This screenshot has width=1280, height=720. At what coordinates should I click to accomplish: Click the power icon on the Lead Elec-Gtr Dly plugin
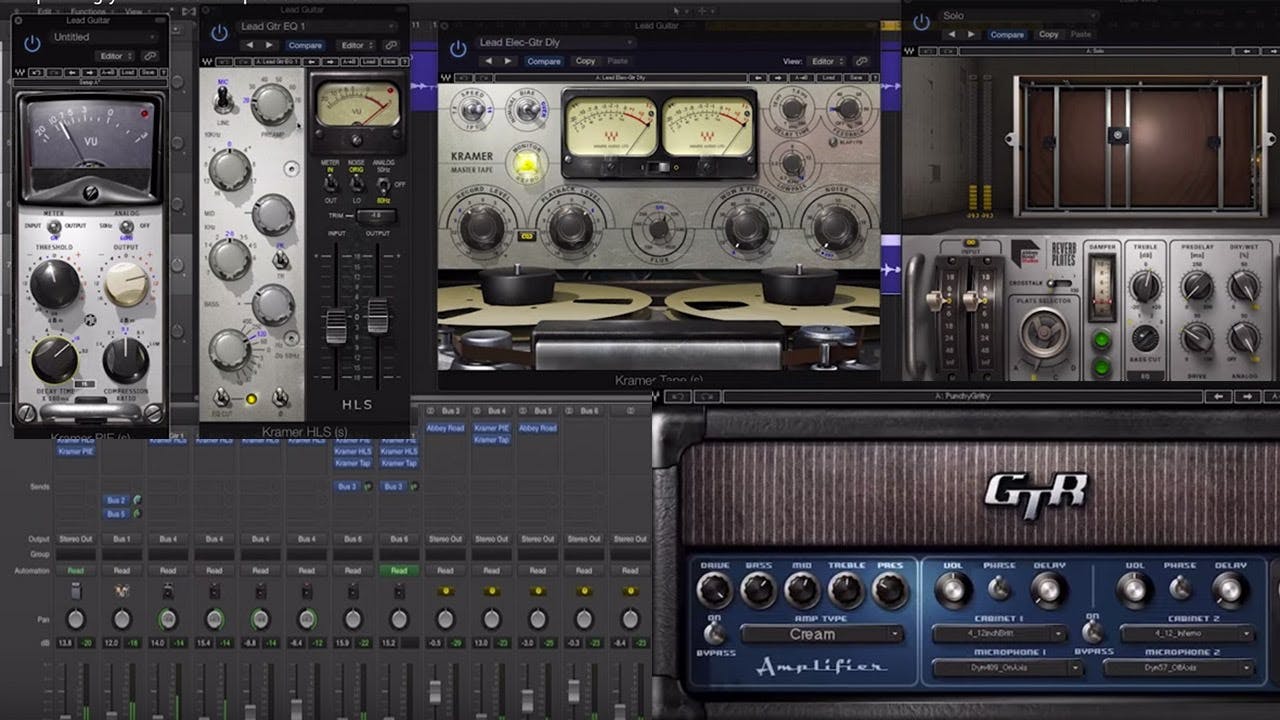[458, 49]
